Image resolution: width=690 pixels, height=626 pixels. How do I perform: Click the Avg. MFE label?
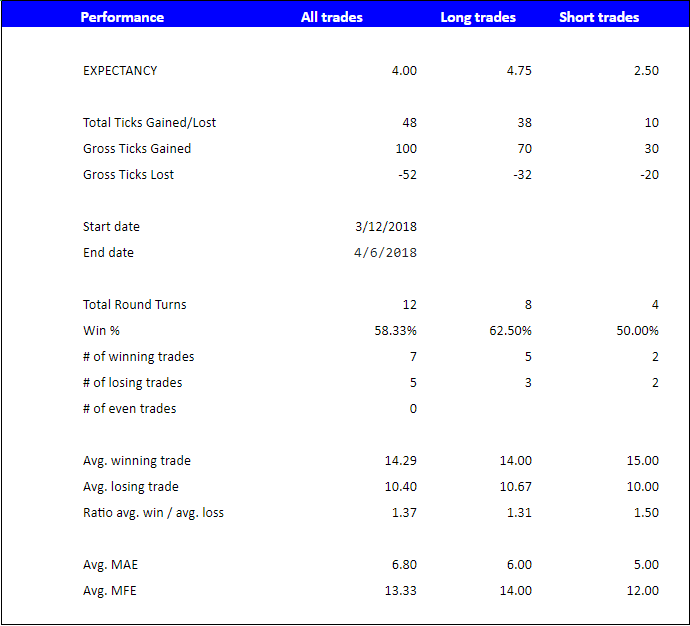110,590
